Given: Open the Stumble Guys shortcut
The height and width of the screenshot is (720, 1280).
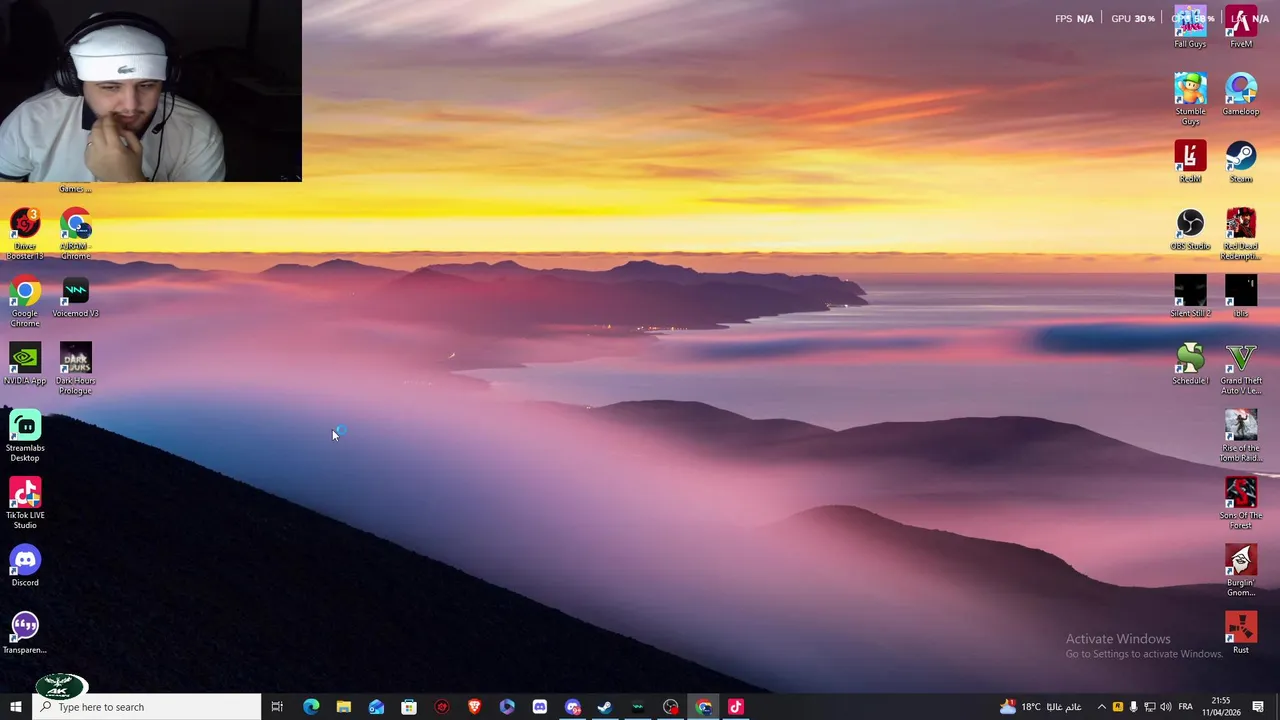Looking at the screenshot, I should 1190,98.
